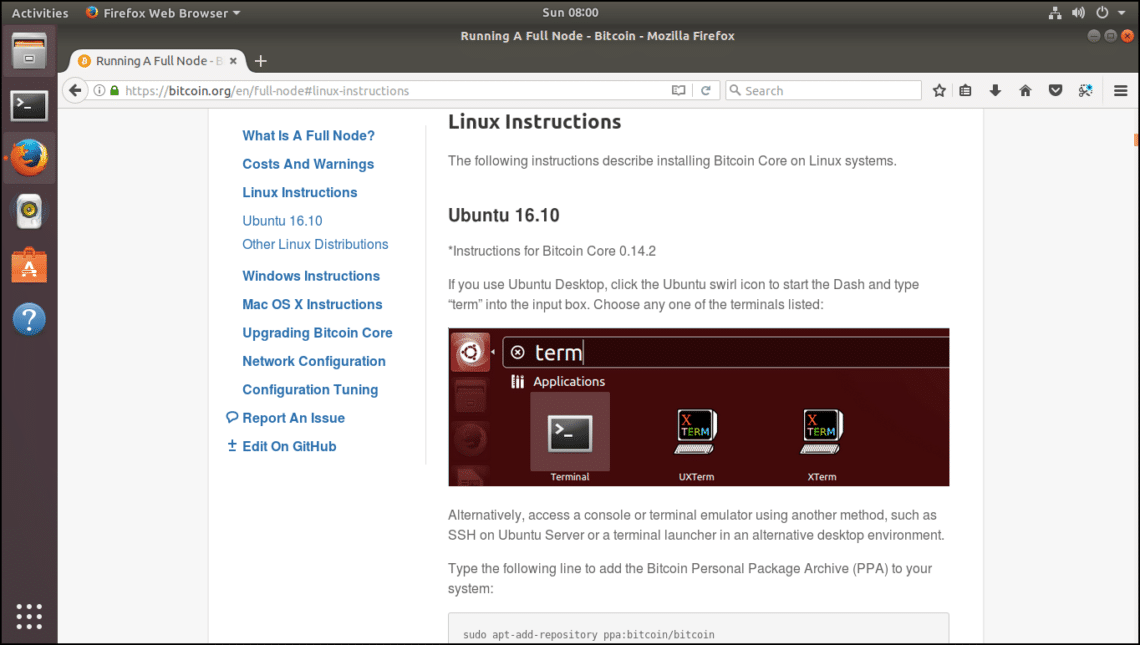Screen dimensions: 1140x645
Task: Open a new tab with the plus button
Action: click(261, 61)
